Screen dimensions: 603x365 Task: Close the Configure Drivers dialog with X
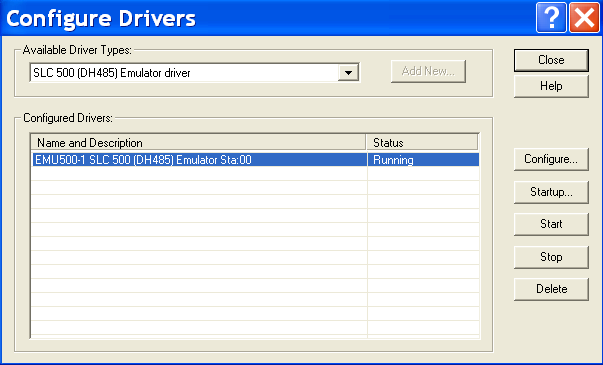click(584, 17)
